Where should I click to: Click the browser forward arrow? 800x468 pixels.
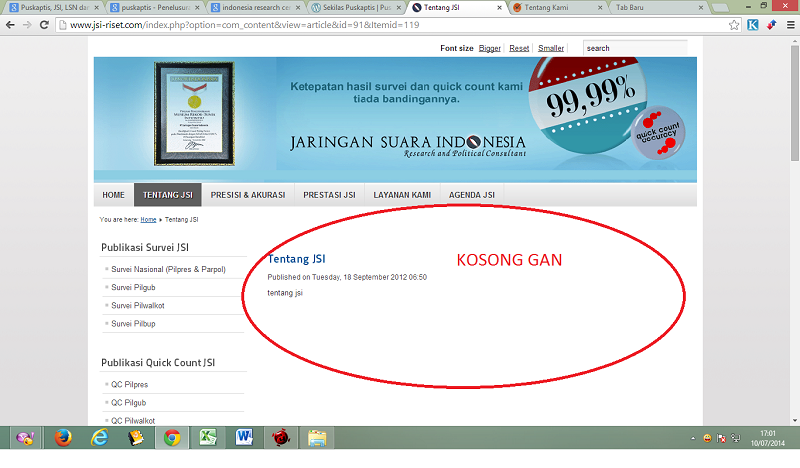27,24
